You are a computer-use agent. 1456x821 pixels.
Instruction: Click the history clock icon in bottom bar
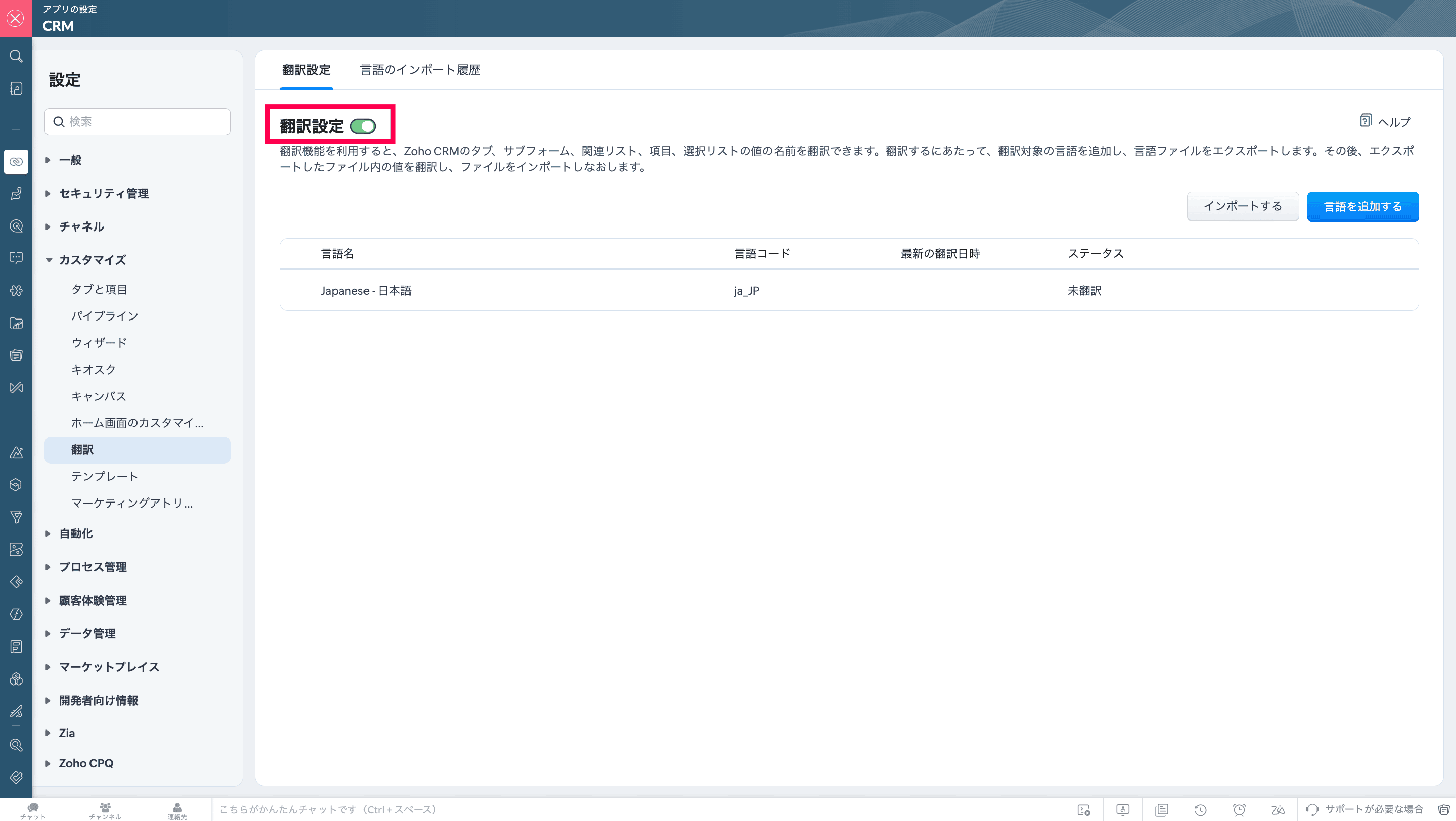1201,810
